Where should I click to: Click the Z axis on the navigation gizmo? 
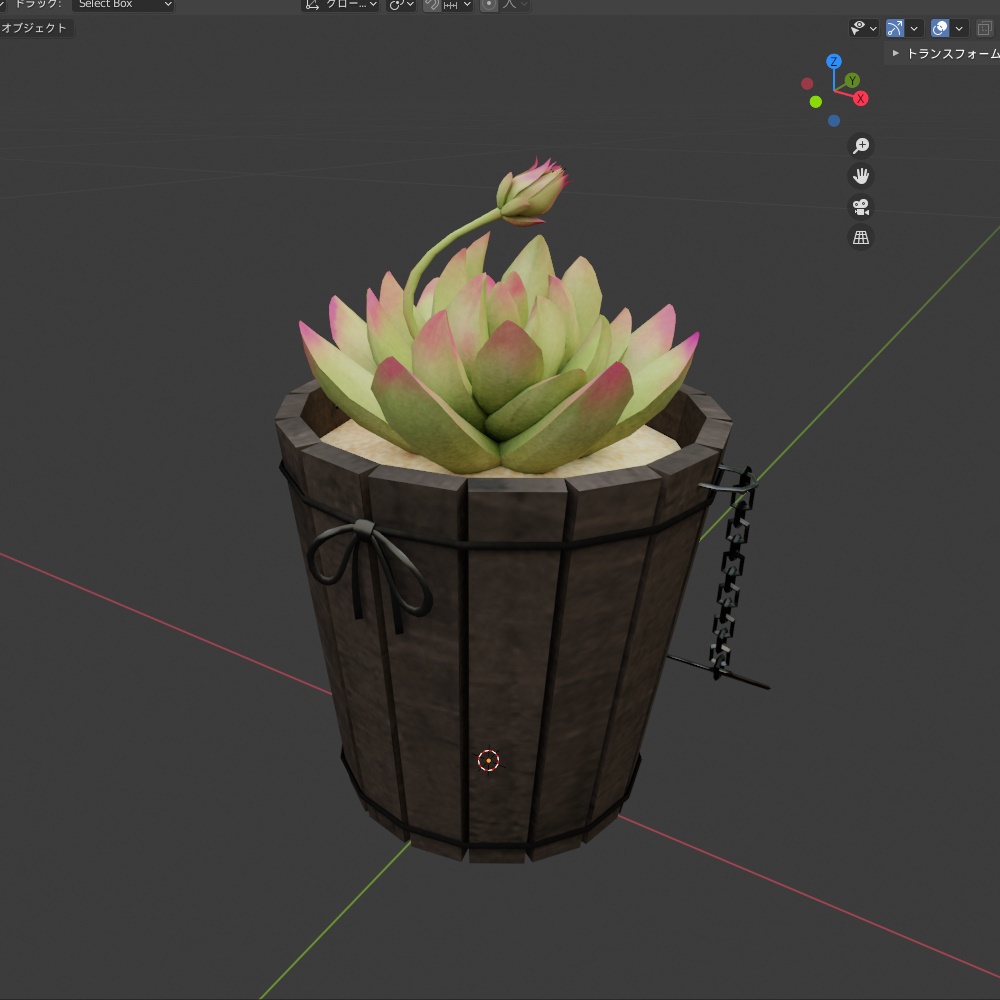pos(832,61)
